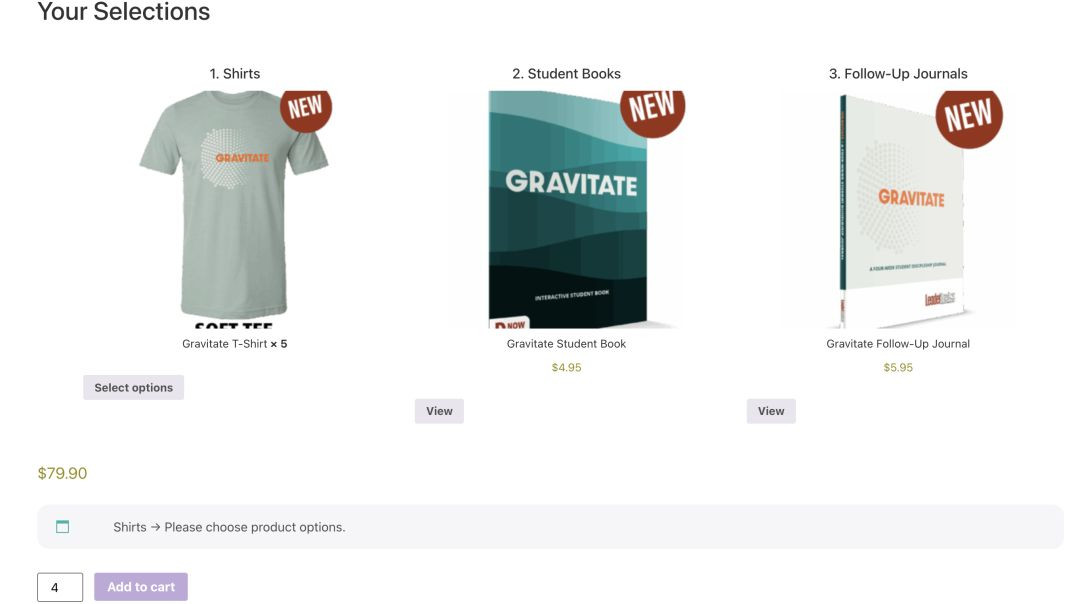Click the $4.95 Student Book price
Screen dimensions: 1076x604
click(x=566, y=368)
